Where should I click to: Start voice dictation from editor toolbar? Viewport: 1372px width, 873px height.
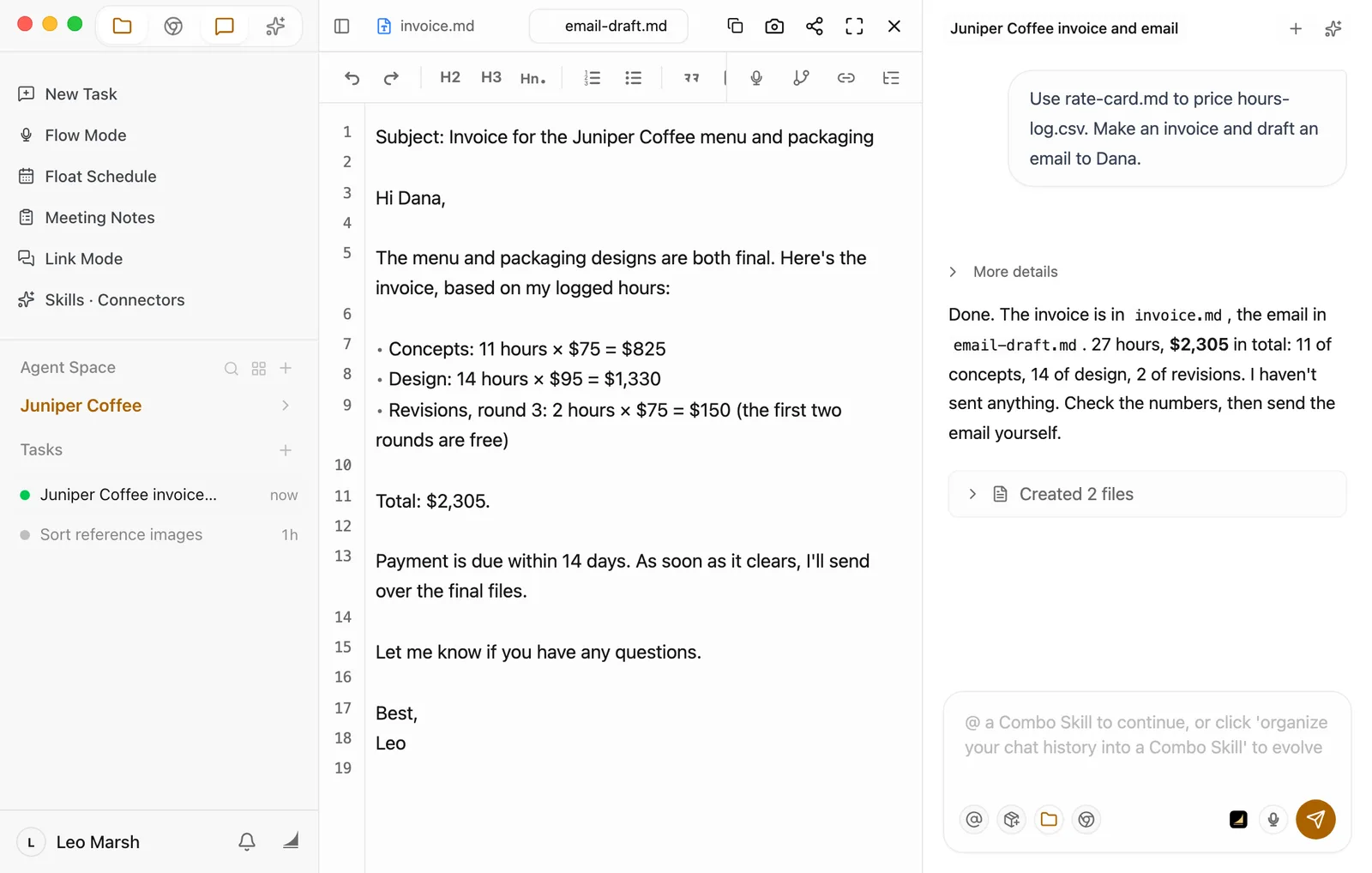[x=756, y=78]
